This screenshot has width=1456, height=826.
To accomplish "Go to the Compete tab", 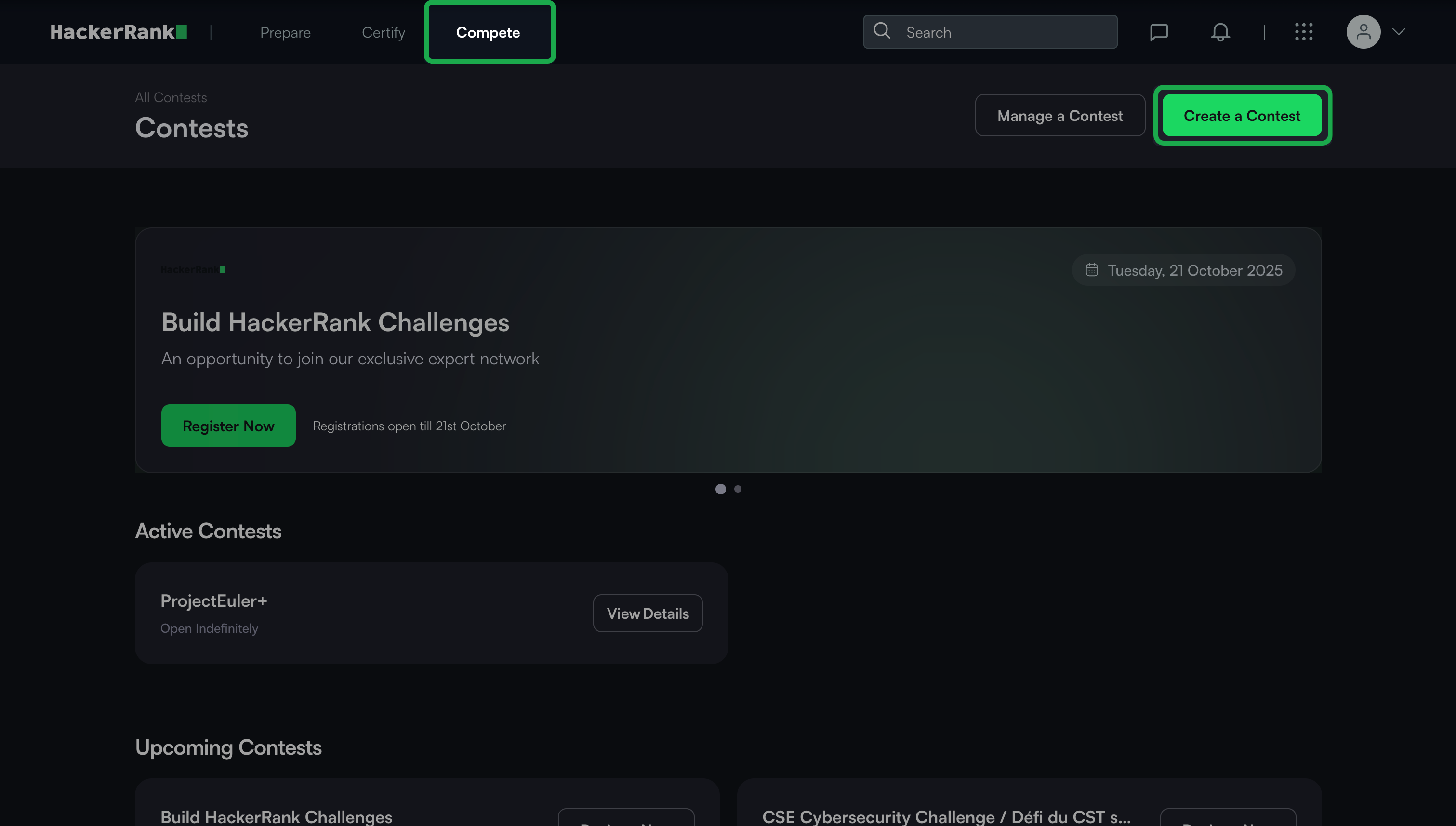I will (488, 32).
